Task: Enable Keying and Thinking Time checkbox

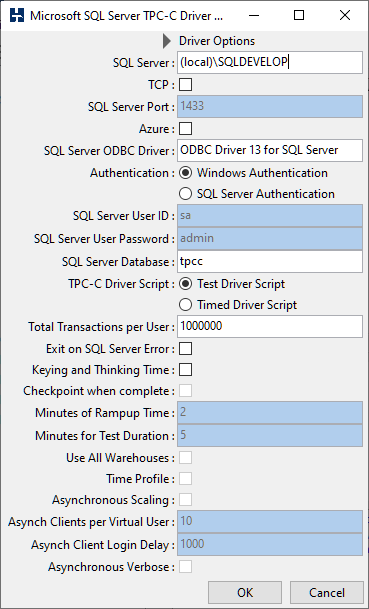Action: pos(185,370)
